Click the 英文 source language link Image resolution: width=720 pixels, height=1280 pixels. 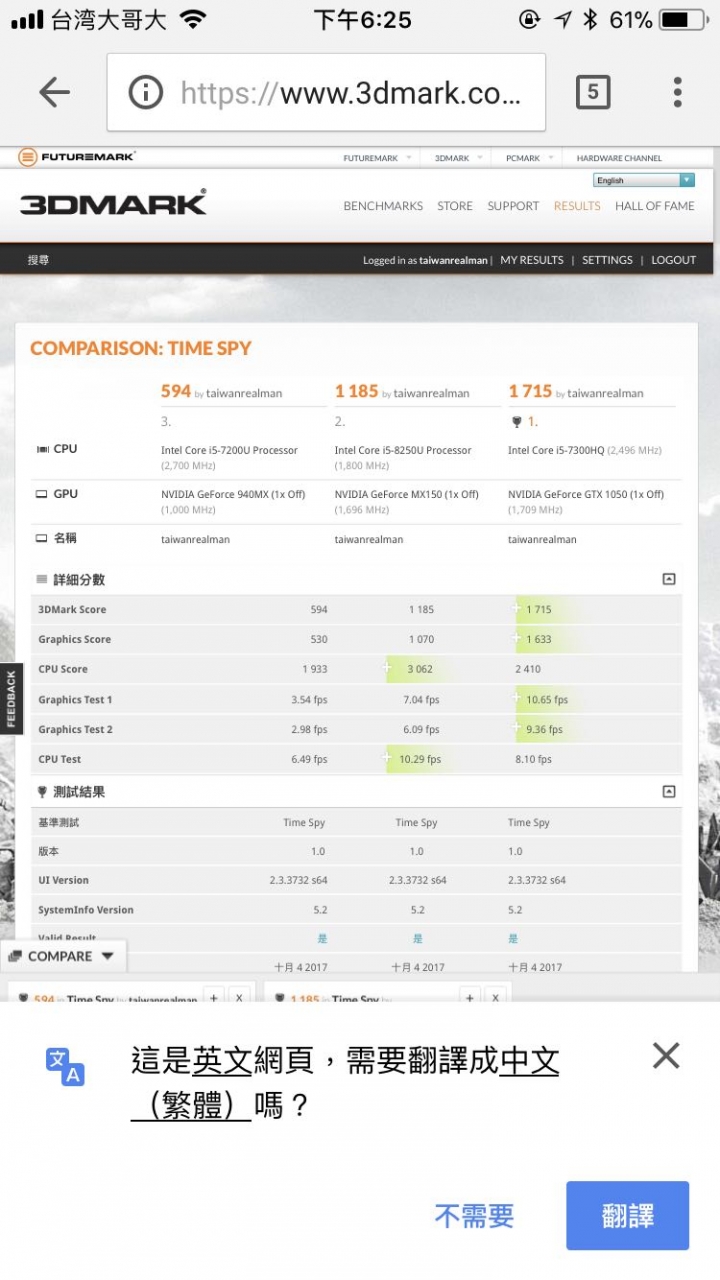click(222, 1060)
